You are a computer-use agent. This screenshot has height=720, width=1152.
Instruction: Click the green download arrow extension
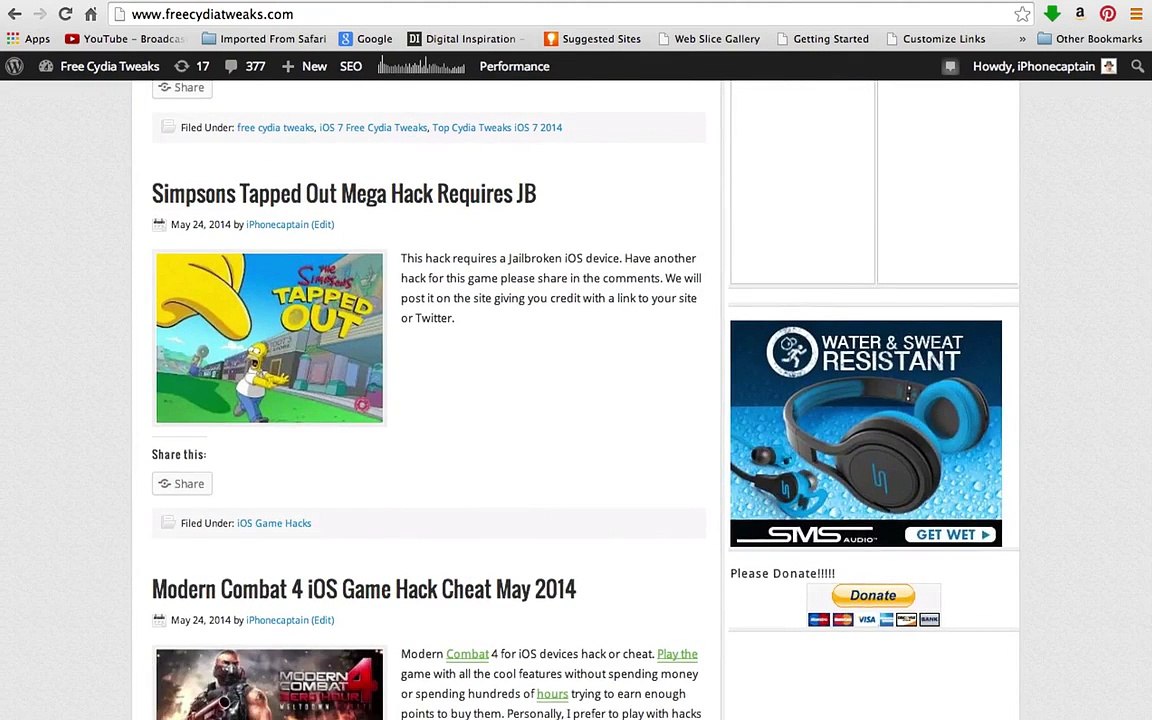(x=1052, y=13)
